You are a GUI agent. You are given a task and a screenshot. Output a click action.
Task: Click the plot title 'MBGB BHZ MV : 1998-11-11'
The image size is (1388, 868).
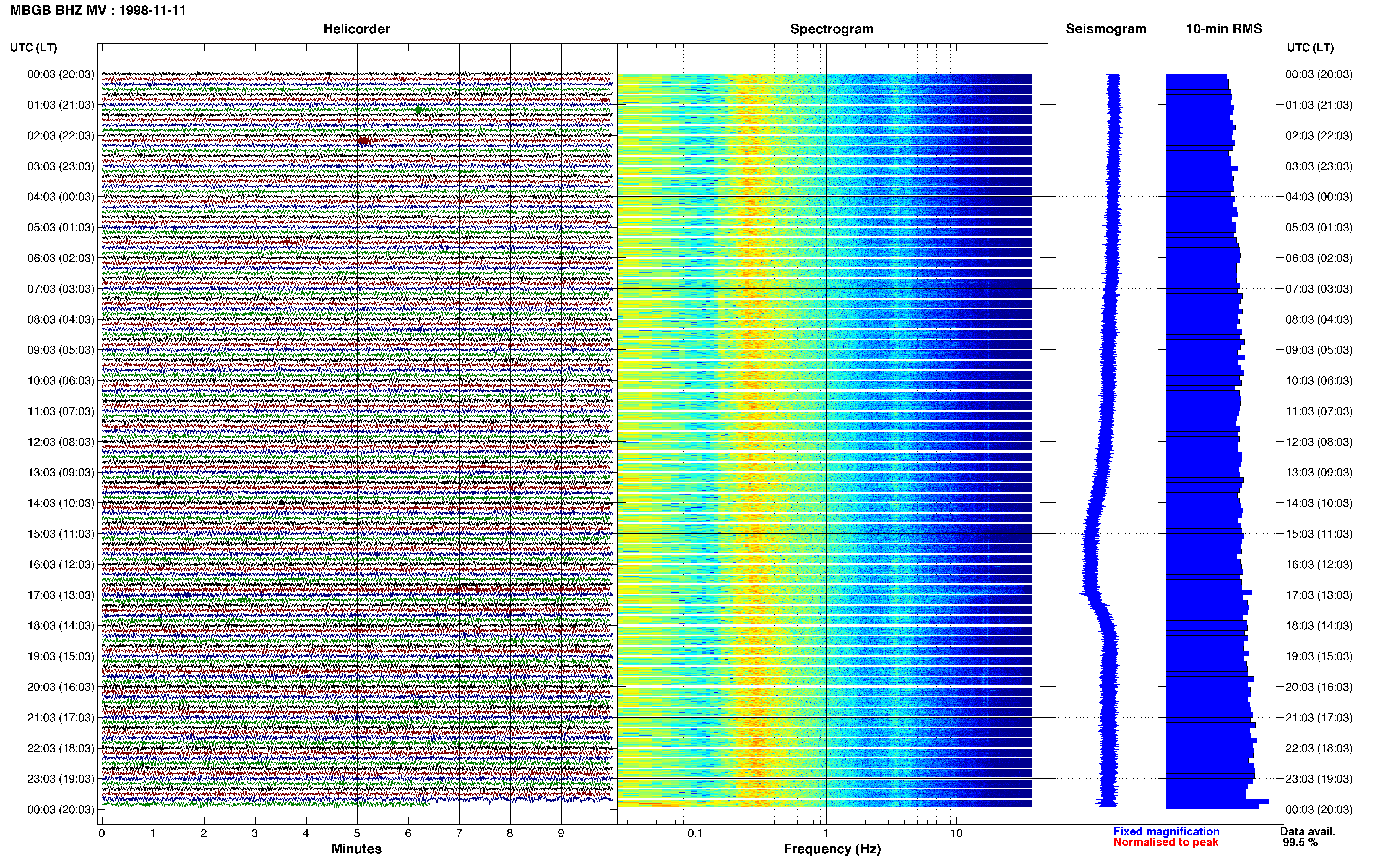[x=98, y=10]
